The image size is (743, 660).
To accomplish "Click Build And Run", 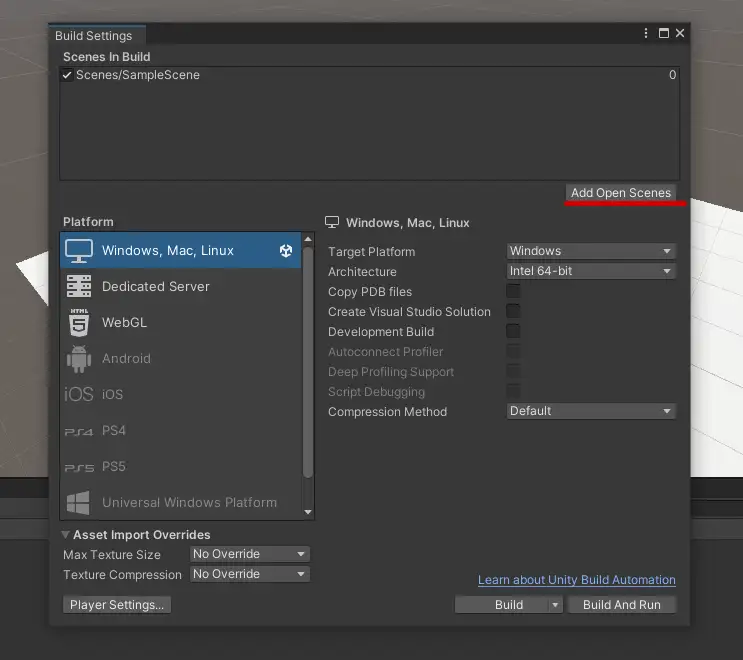I will [622, 605].
